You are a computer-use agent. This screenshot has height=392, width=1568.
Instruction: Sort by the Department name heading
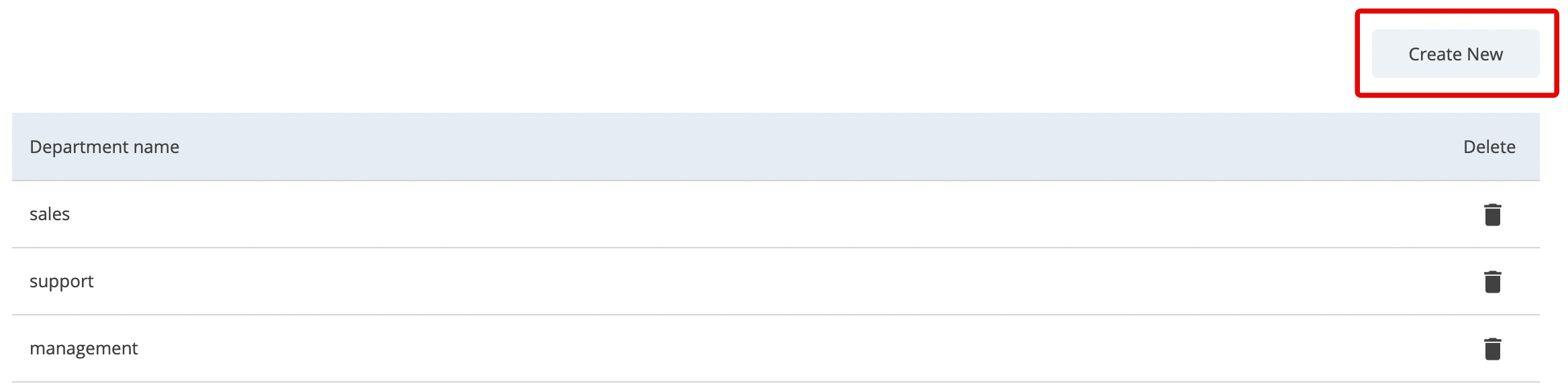(104, 147)
